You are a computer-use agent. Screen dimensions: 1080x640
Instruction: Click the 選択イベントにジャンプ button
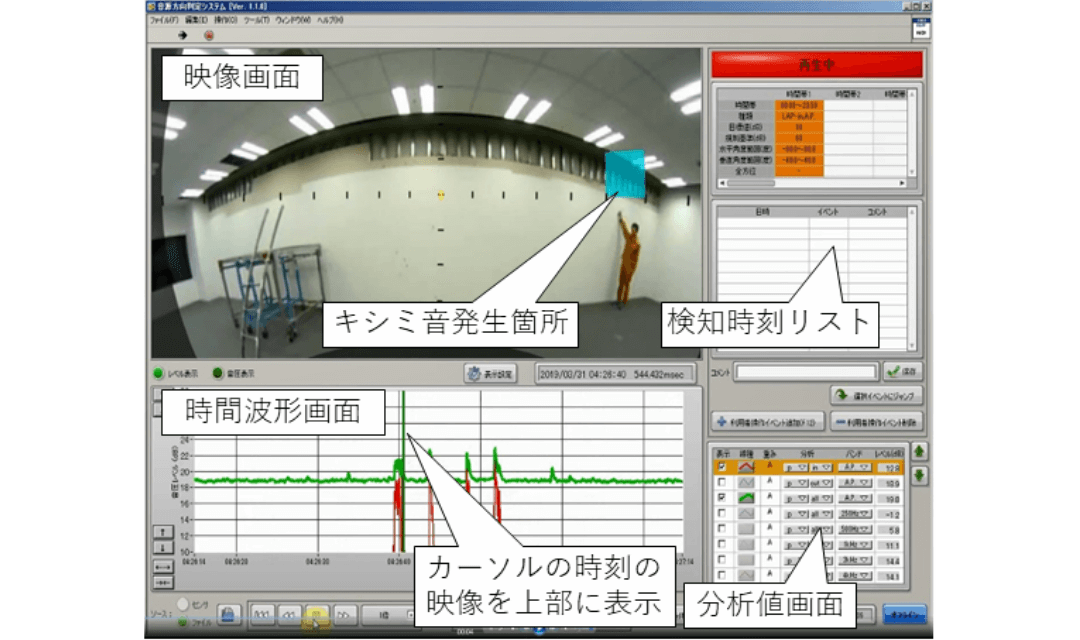877,395
